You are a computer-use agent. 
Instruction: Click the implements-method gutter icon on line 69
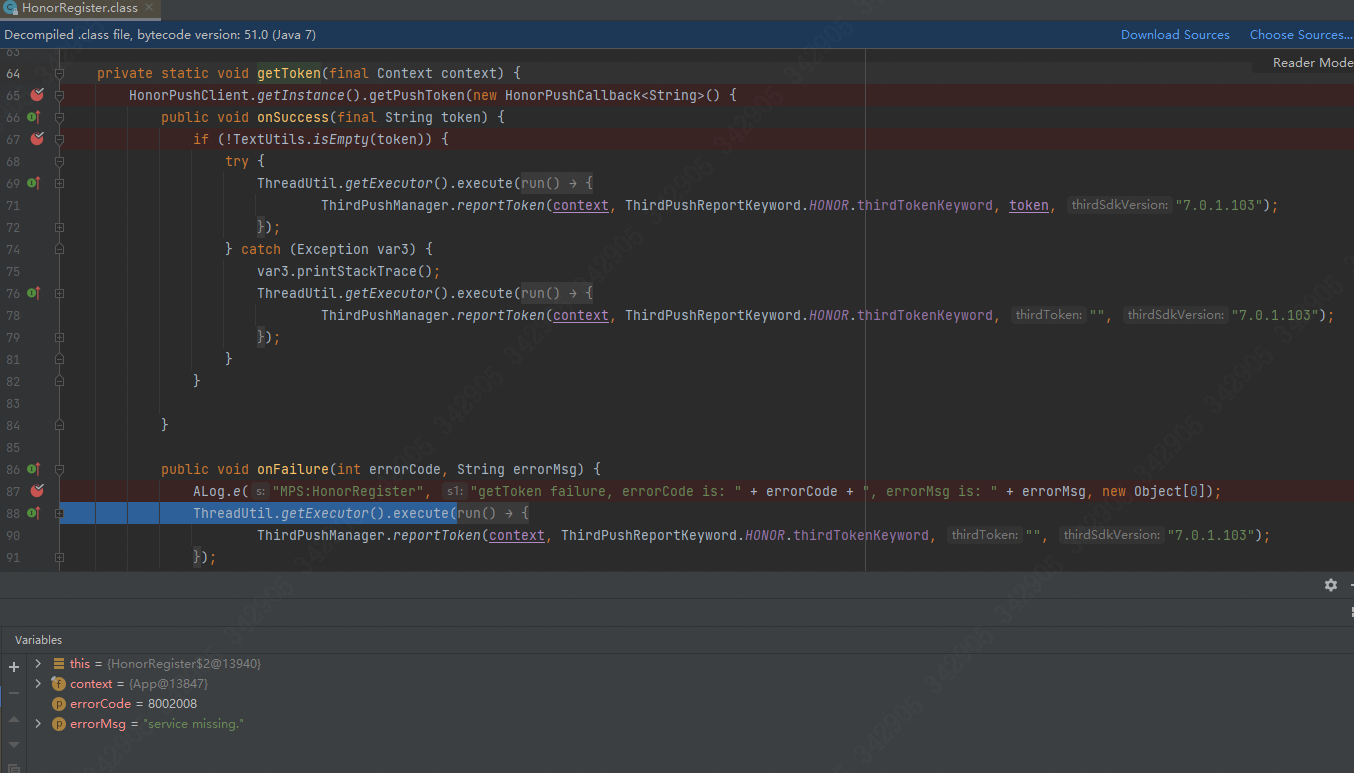[x=33, y=183]
